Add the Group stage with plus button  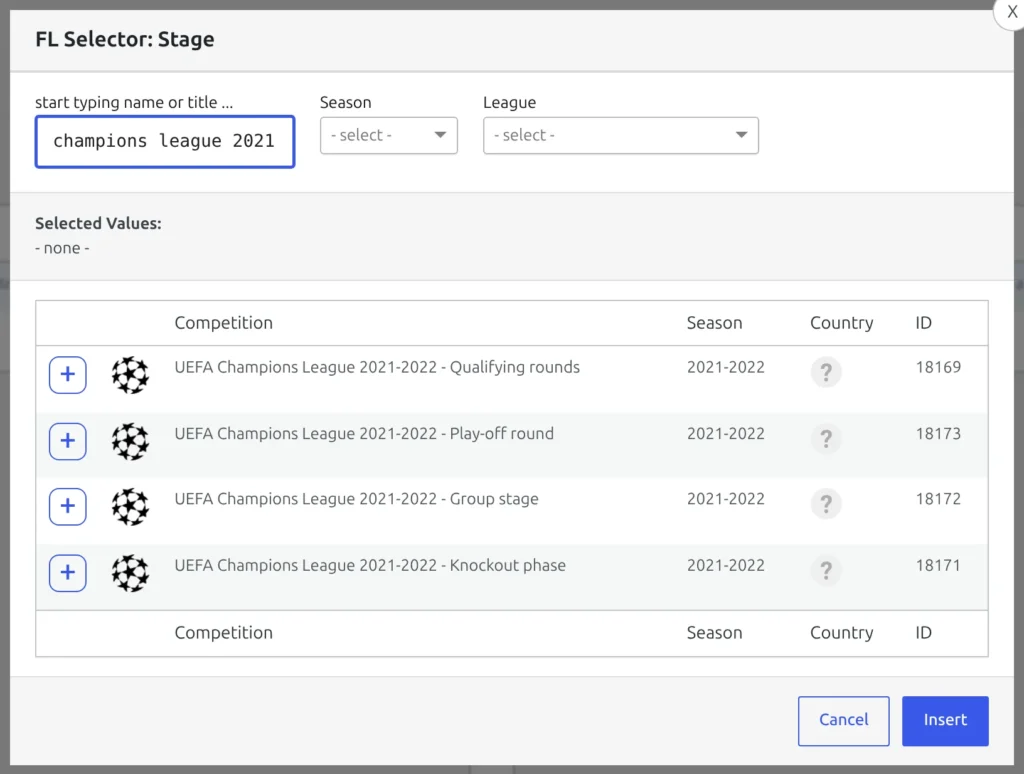[x=67, y=506]
